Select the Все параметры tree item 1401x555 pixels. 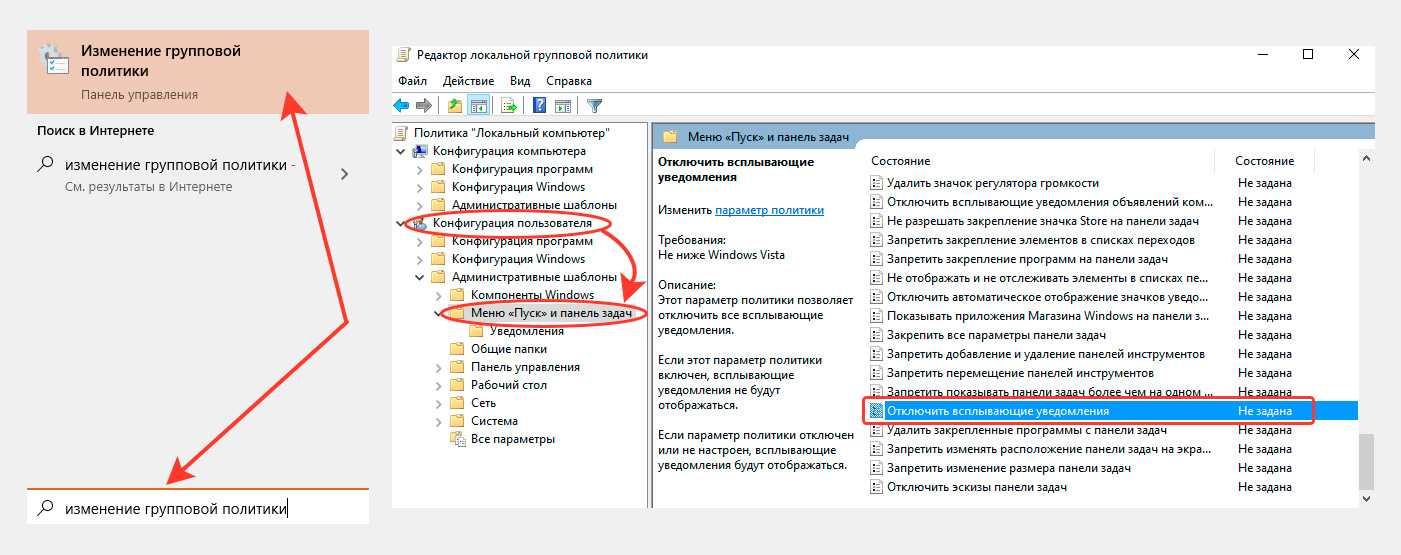point(512,439)
